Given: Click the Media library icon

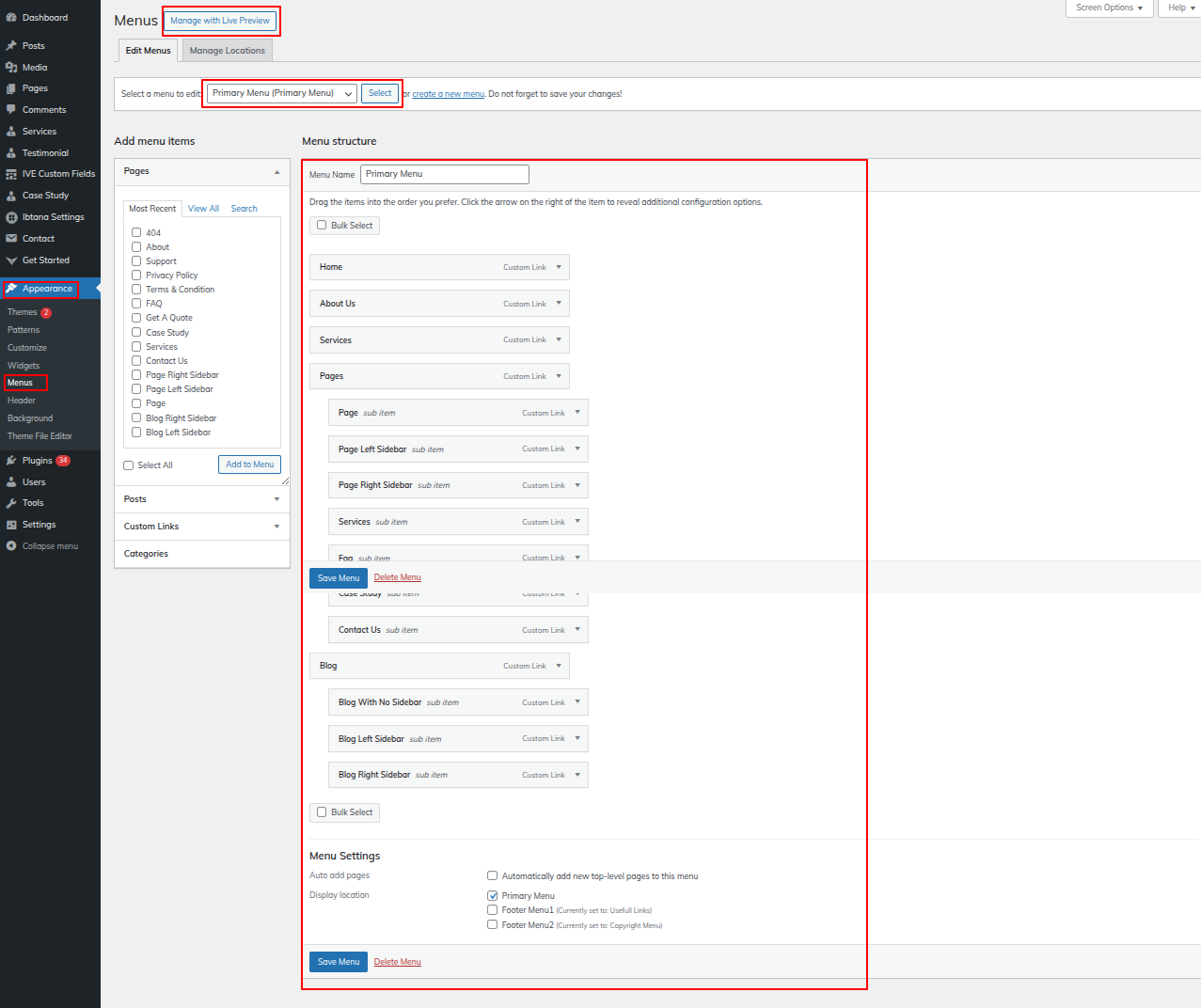Looking at the screenshot, I should [11, 68].
